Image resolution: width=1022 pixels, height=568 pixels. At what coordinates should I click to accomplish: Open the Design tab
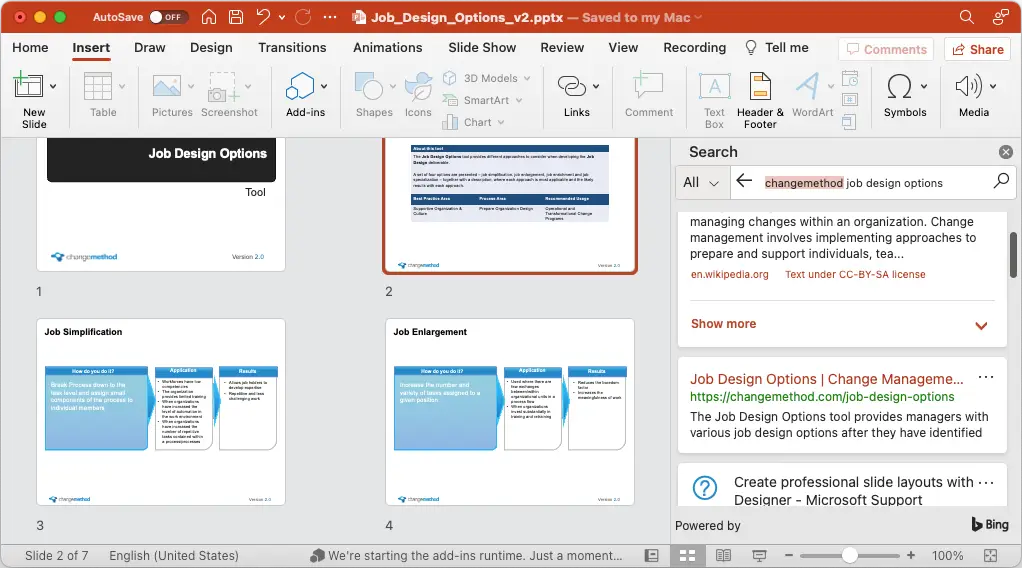point(211,48)
